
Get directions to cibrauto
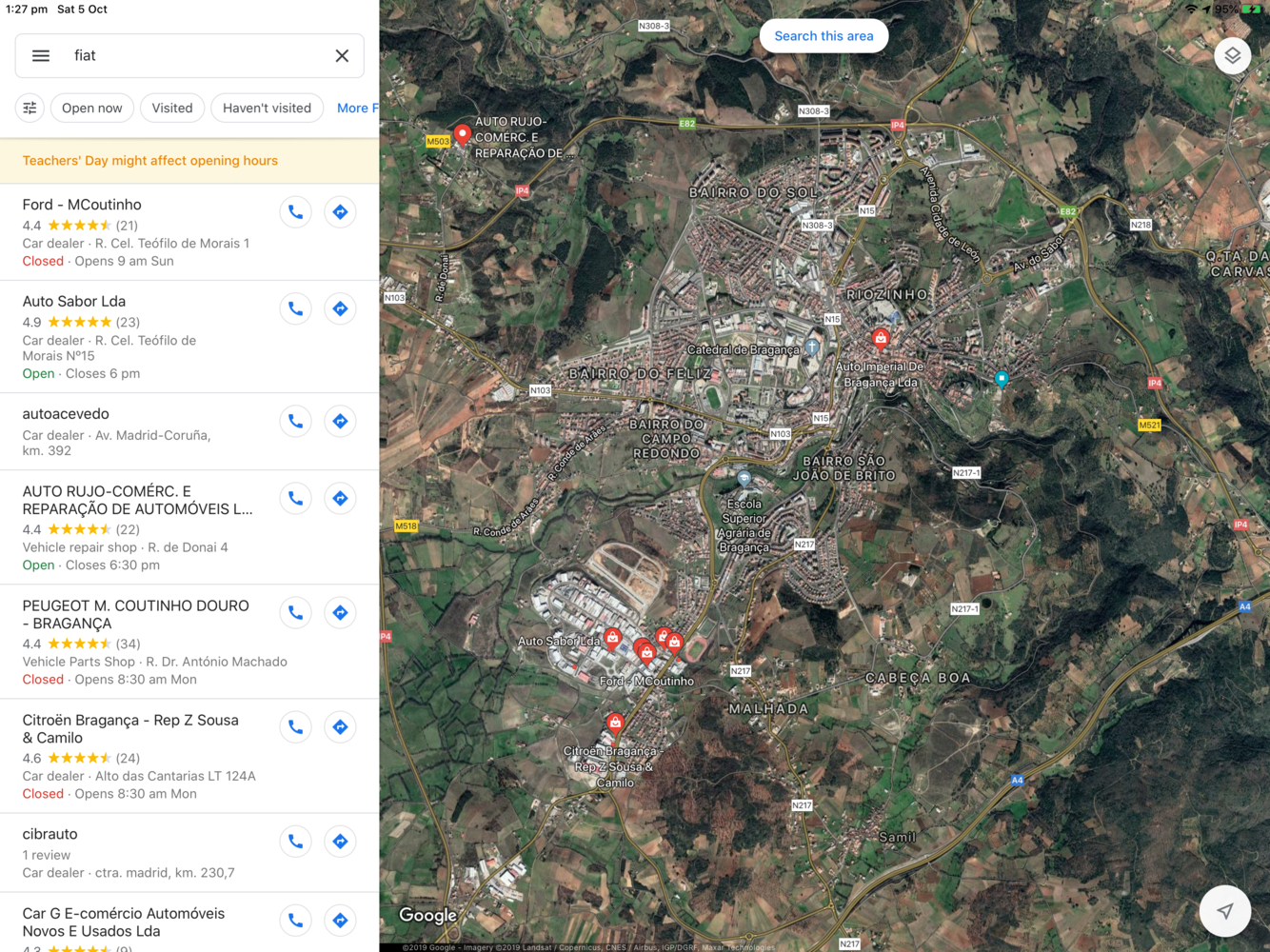340,841
